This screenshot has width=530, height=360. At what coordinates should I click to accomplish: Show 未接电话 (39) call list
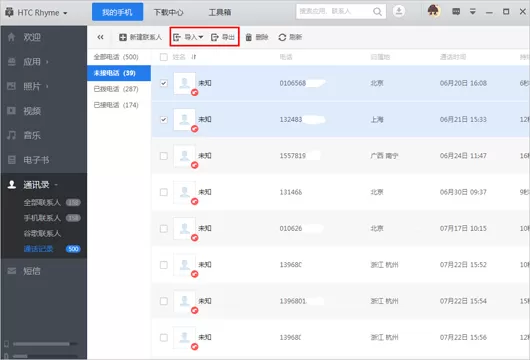click(x=119, y=73)
